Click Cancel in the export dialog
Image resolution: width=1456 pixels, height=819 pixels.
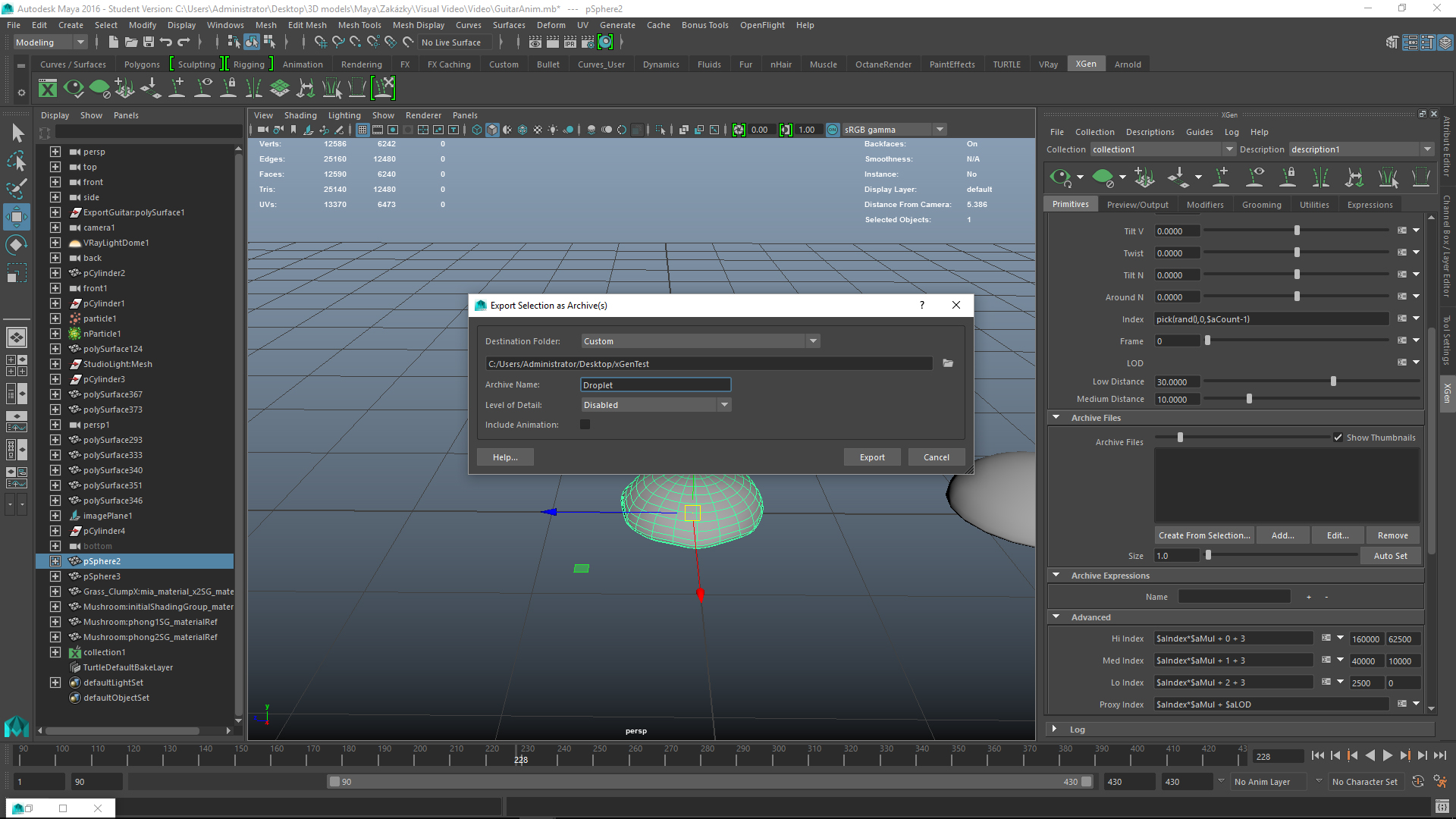tap(936, 457)
